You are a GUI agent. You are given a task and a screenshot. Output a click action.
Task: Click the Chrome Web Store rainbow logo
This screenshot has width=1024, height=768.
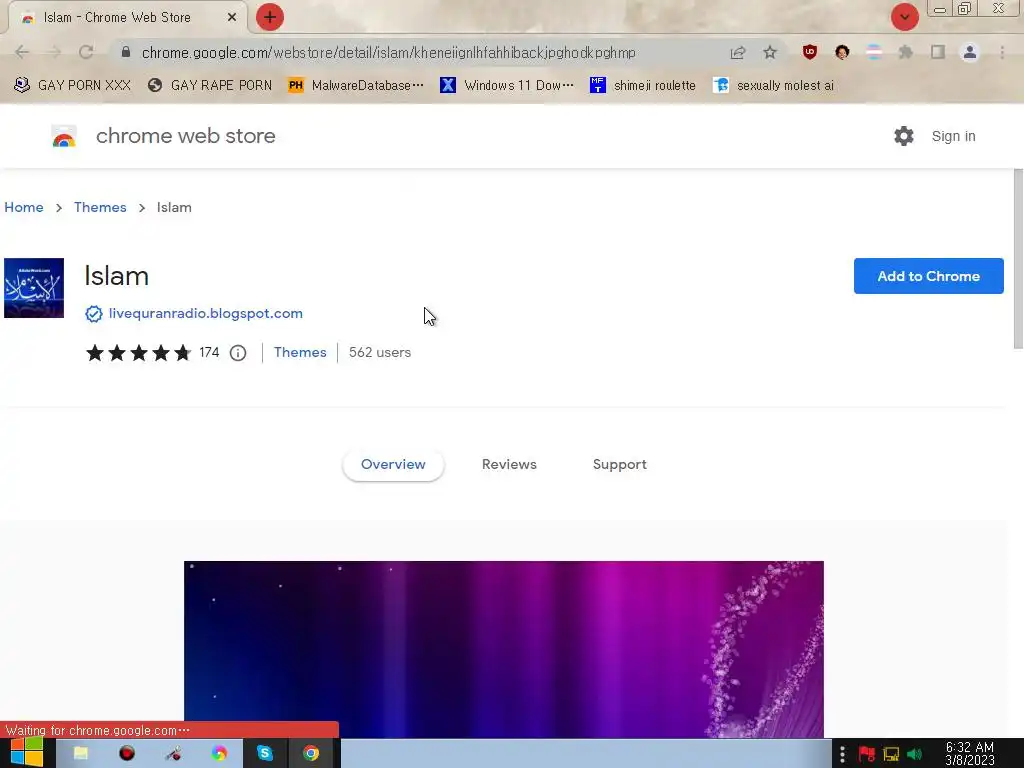pos(64,136)
